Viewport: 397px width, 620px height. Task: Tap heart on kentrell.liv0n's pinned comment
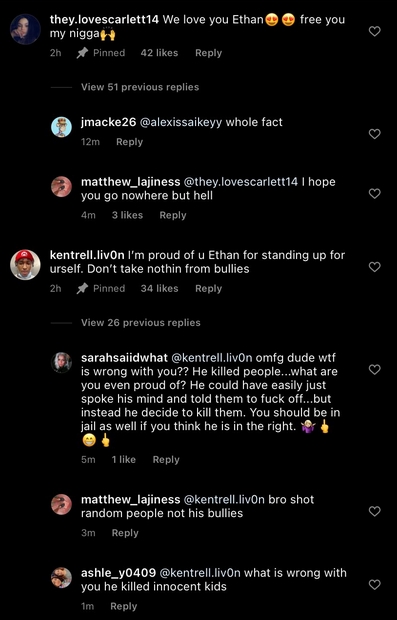click(x=374, y=267)
